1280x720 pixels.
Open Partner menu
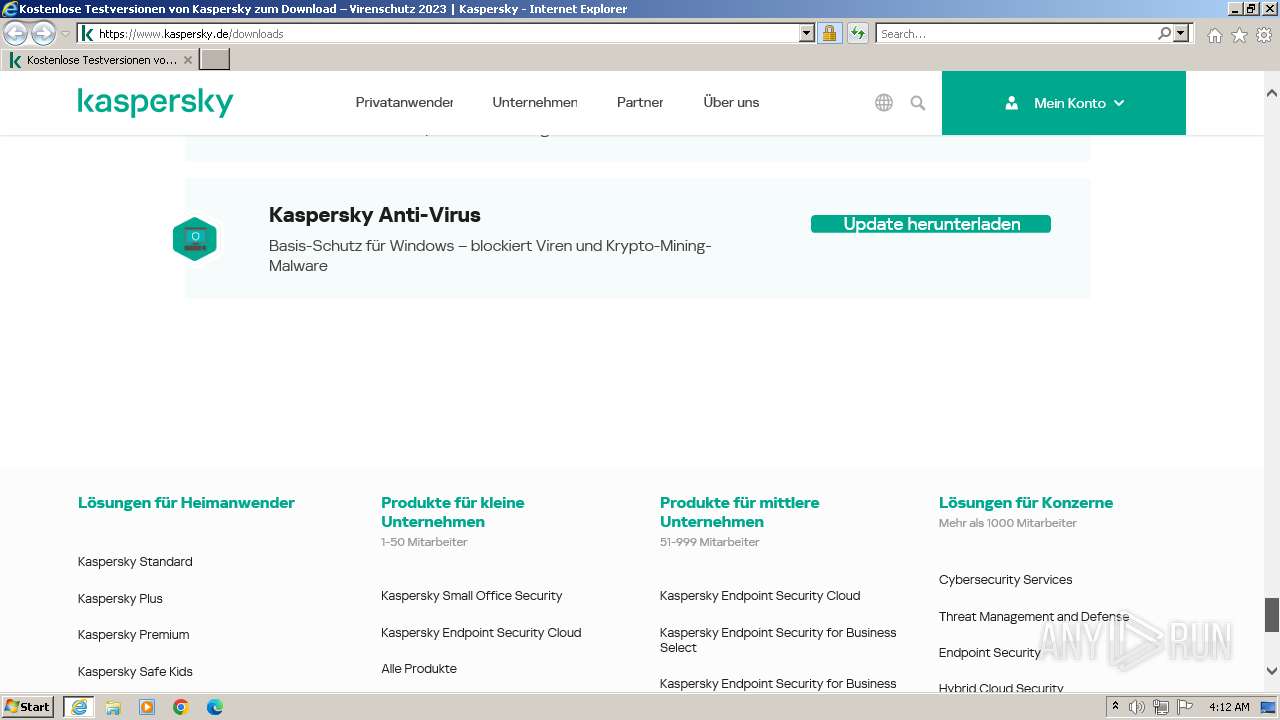[x=640, y=102]
